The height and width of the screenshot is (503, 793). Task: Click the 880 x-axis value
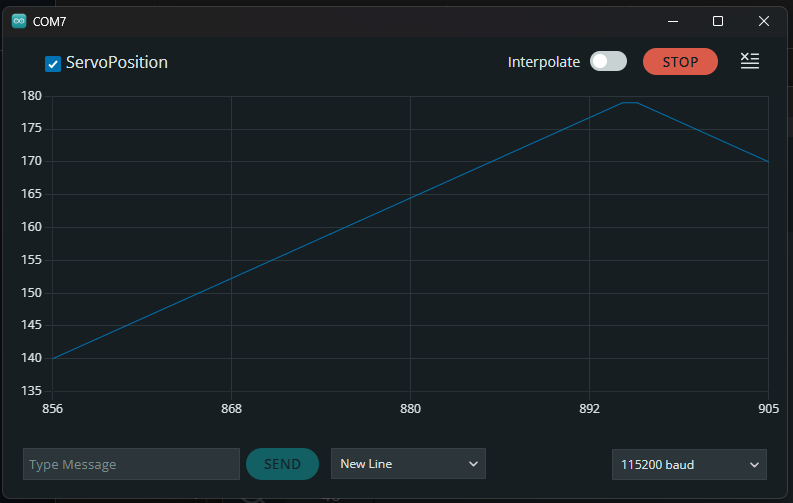pos(410,409)
